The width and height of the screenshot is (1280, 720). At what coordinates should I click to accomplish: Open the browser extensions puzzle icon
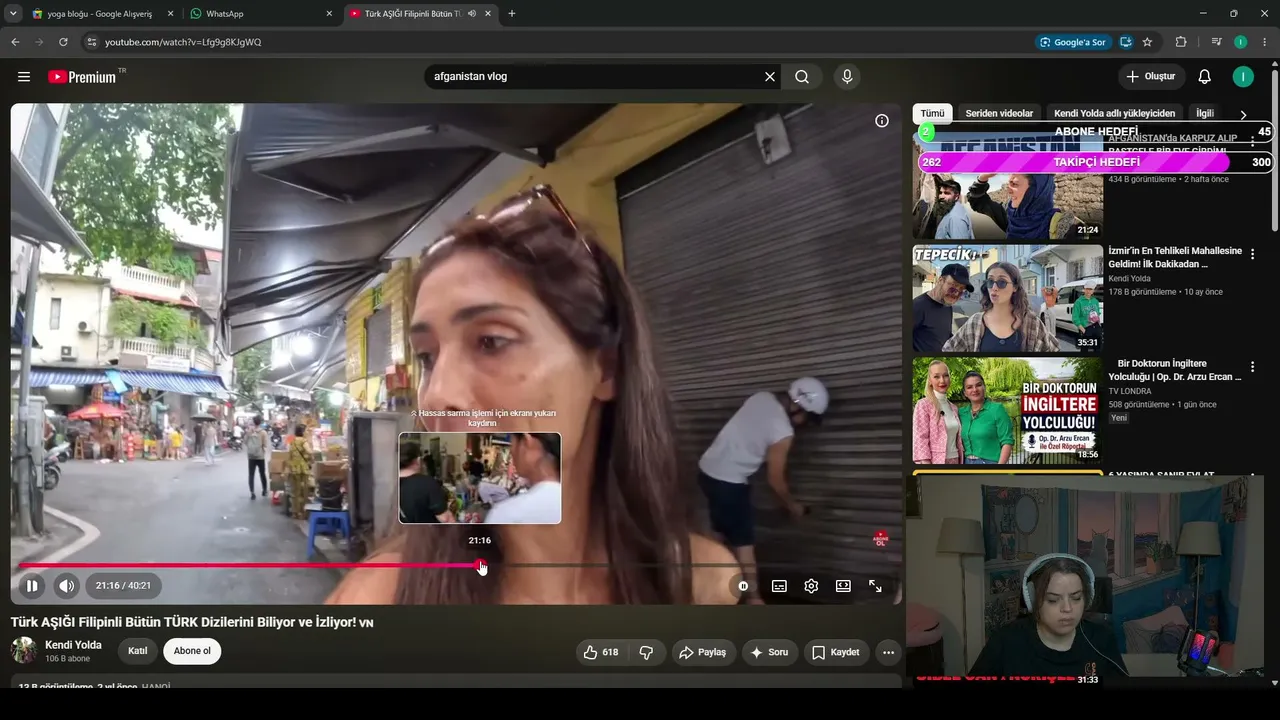pos(1181,42)
